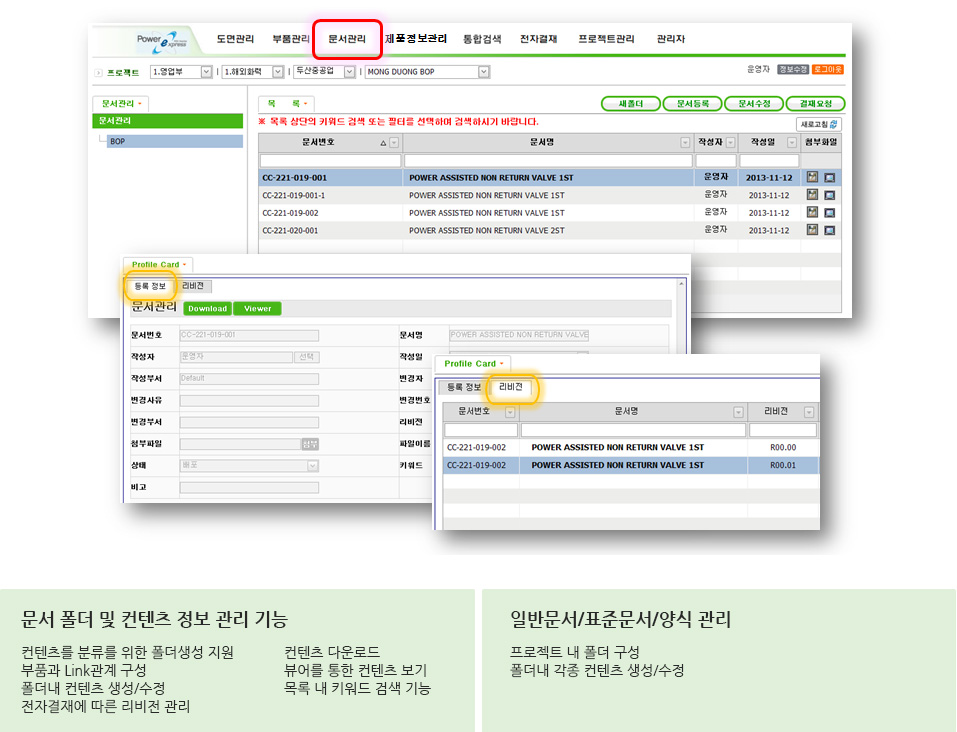This screenshot has height=732, width=957.
Task: Click the filter input under the 문서명 column in the main list
Action: (x=548, y=160)
